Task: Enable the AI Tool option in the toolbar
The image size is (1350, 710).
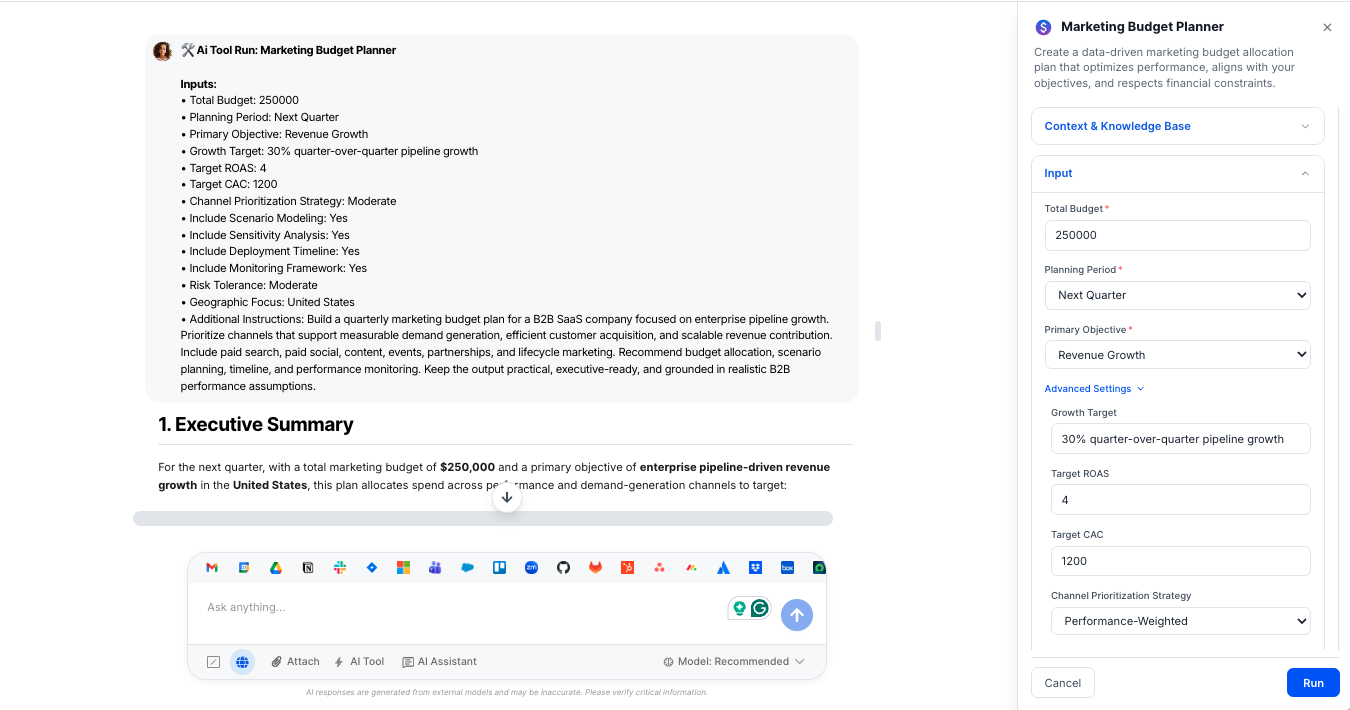Action: click(x=359, y=661)
